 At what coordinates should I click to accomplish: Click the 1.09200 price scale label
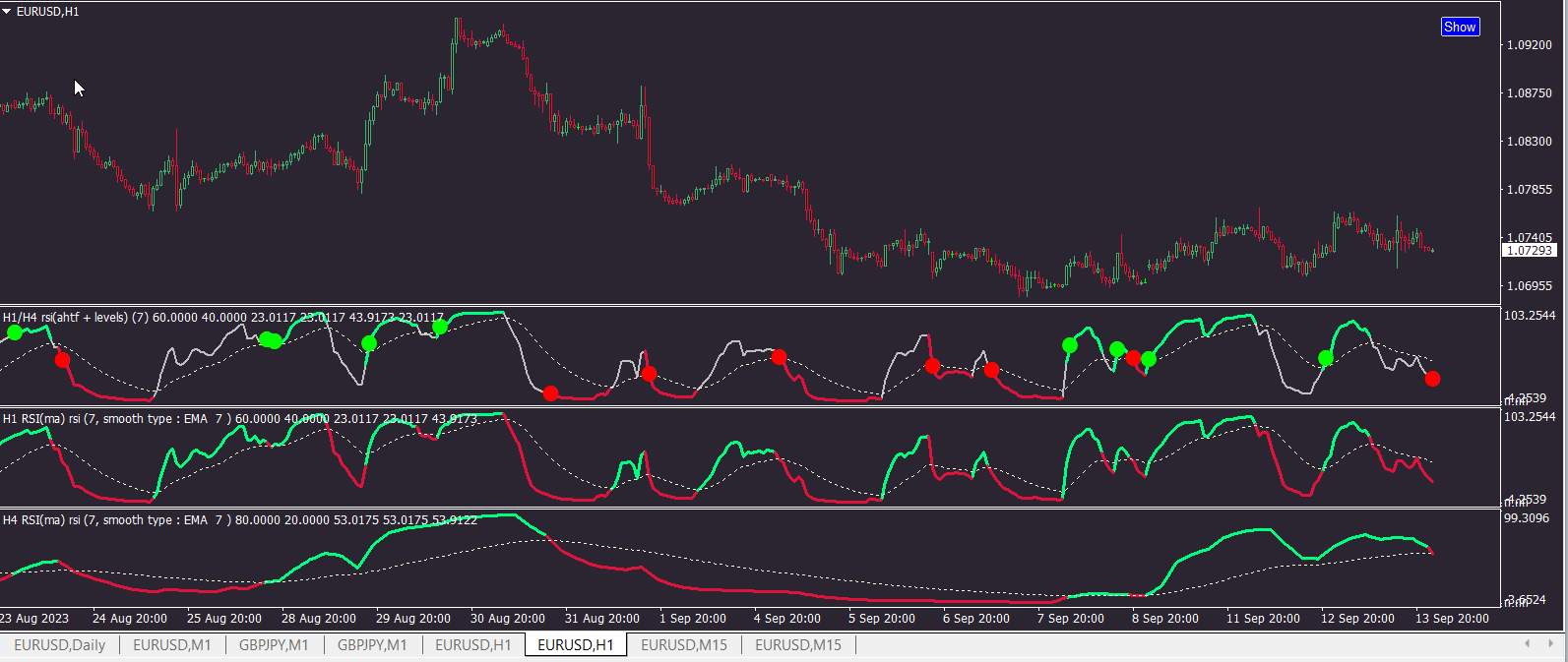(x=1530, y=45)
